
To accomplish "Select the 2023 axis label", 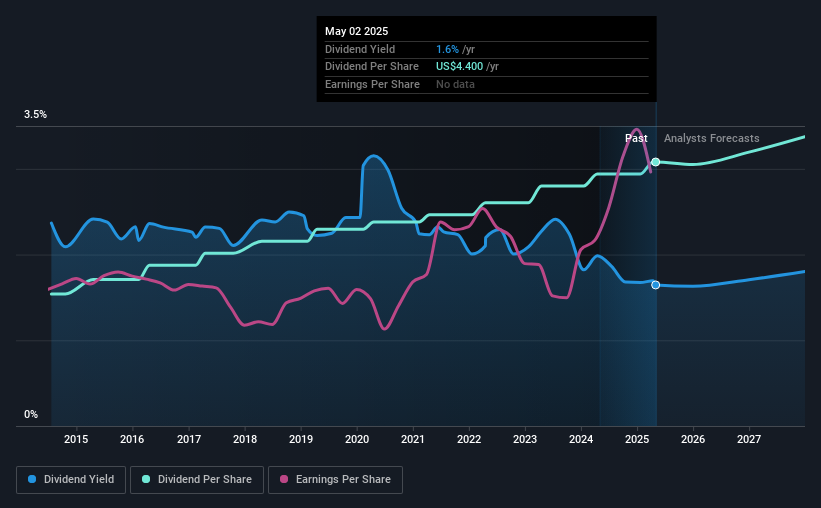I will [x=525, y=439].
